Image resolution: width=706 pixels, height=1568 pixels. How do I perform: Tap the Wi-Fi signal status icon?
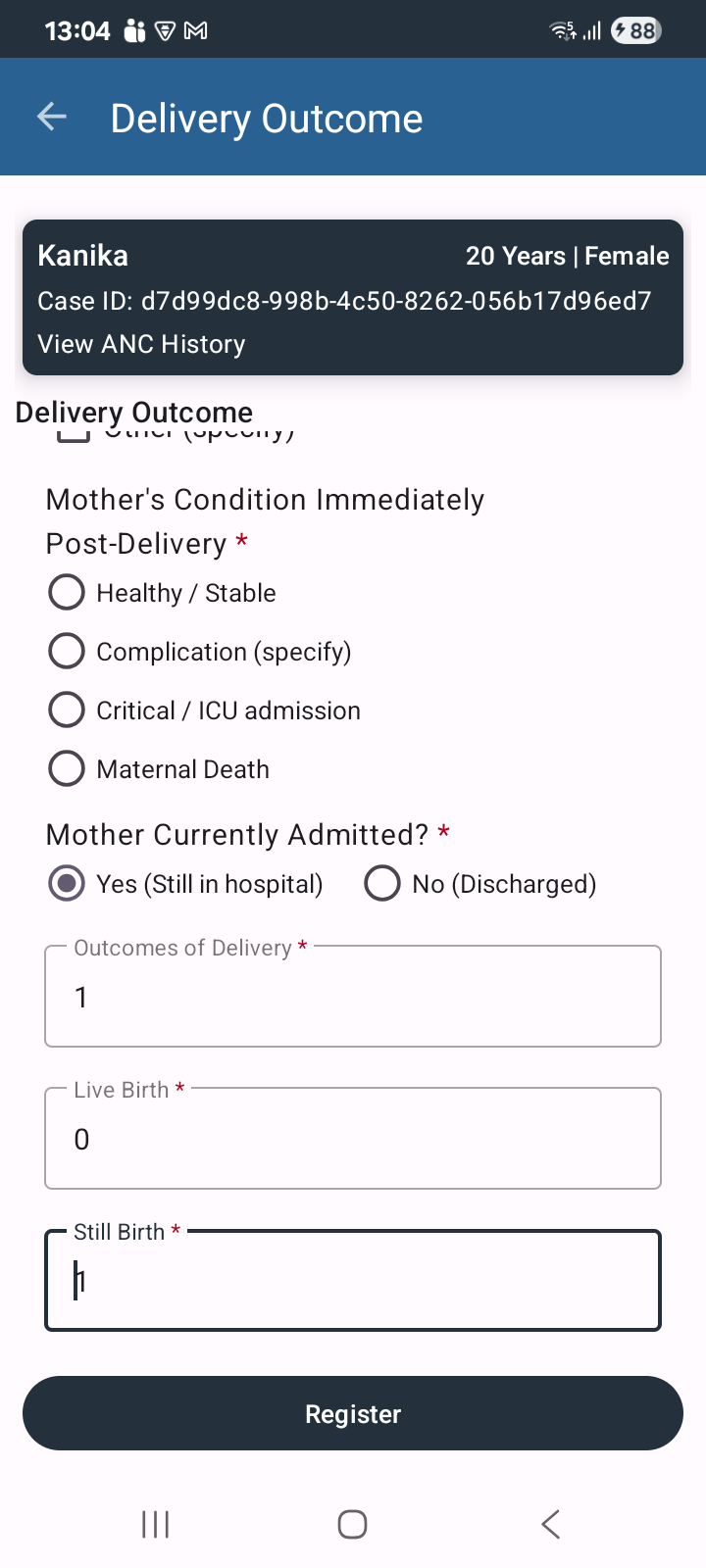click(563, 31)
